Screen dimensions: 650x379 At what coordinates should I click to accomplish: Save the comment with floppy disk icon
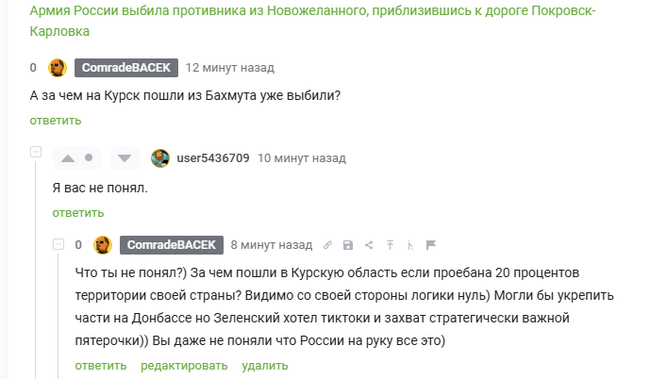click(x=348, y=245)
